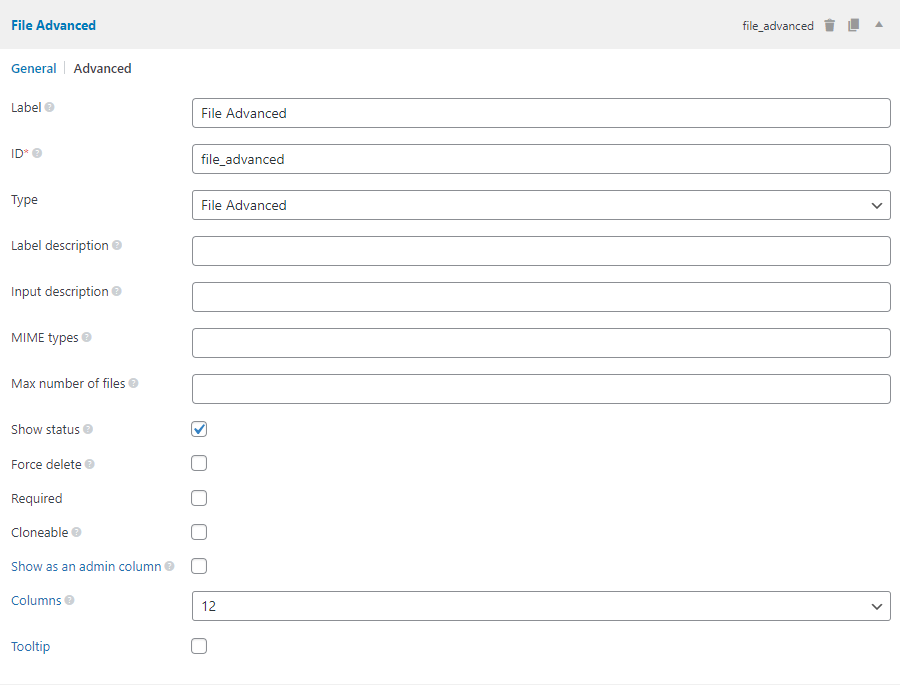
Task: Switch to the Advanced tab
Action: (x=102, y=69)
